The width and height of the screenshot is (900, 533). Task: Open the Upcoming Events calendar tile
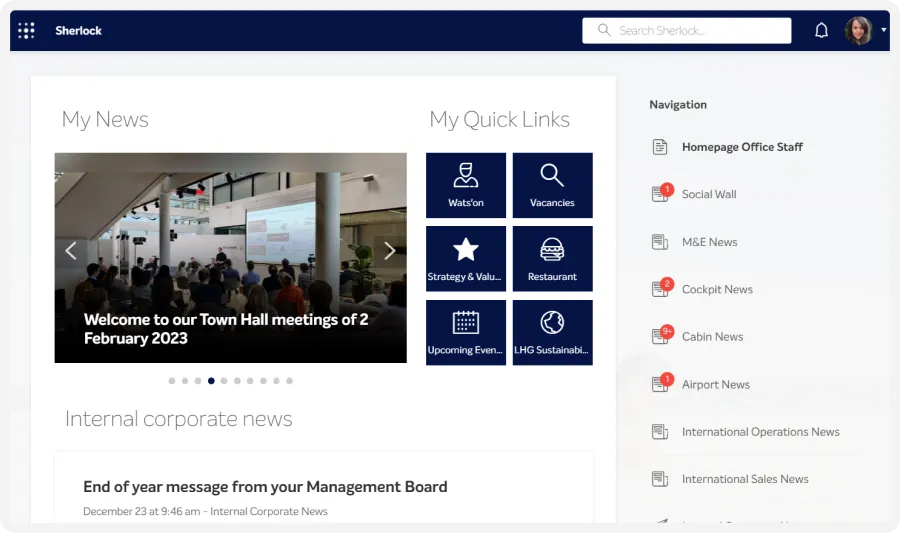pos(466,333)
